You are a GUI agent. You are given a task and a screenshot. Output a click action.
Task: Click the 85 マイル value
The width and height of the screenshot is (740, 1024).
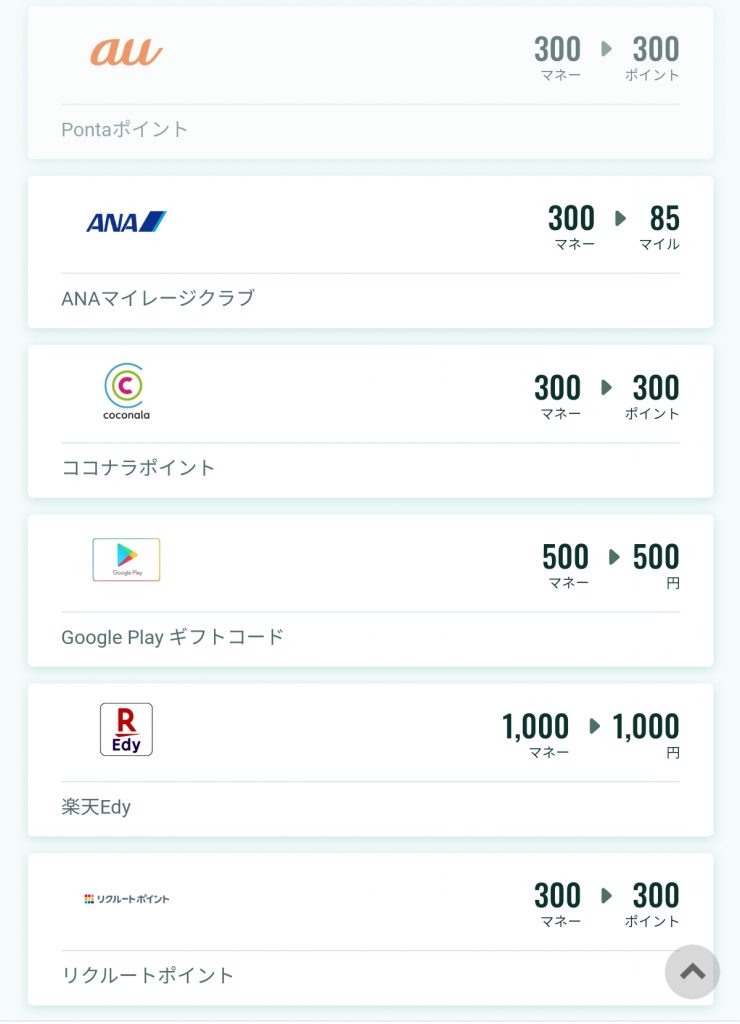pos(660,227)
